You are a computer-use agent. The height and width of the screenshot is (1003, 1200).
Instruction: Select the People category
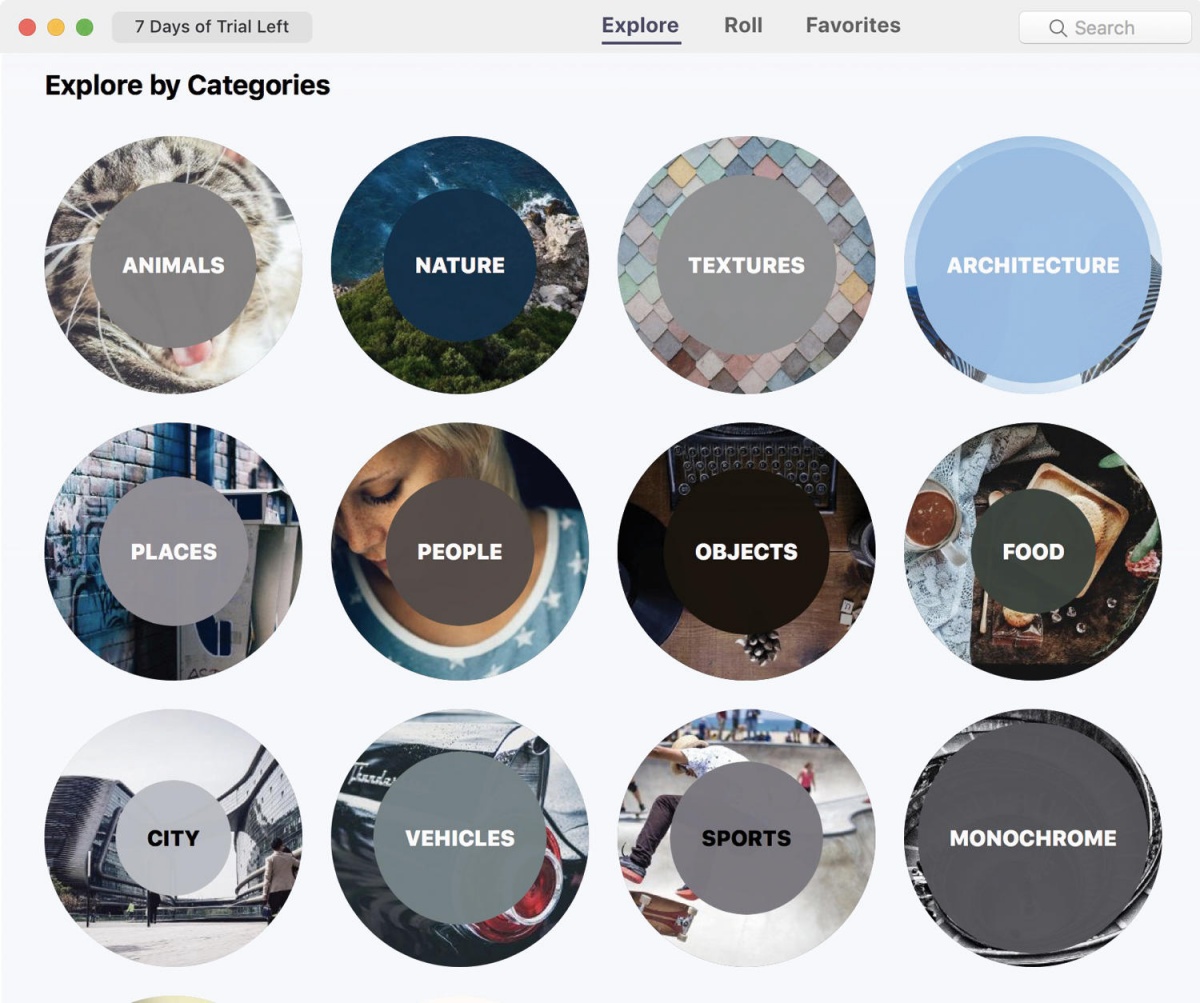460,551
